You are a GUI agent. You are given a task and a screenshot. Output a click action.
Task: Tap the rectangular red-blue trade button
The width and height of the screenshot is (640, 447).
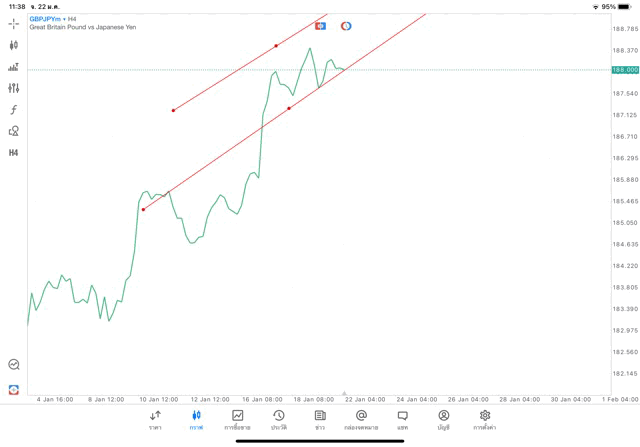[320, 26]
